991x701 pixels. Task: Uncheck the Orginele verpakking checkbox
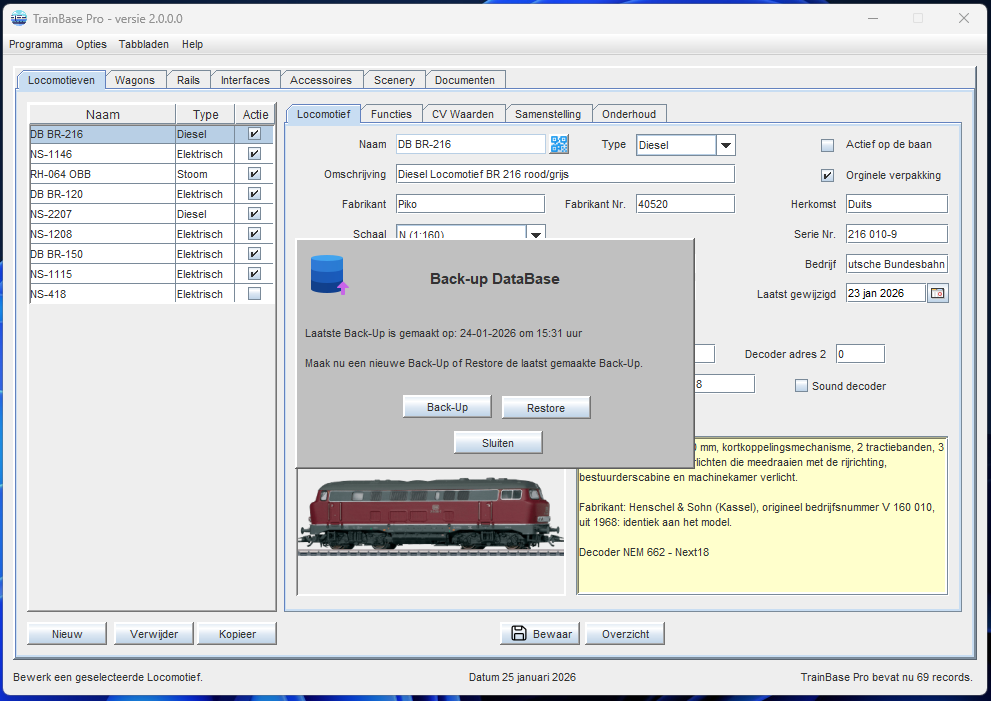(x=827, y=175)
